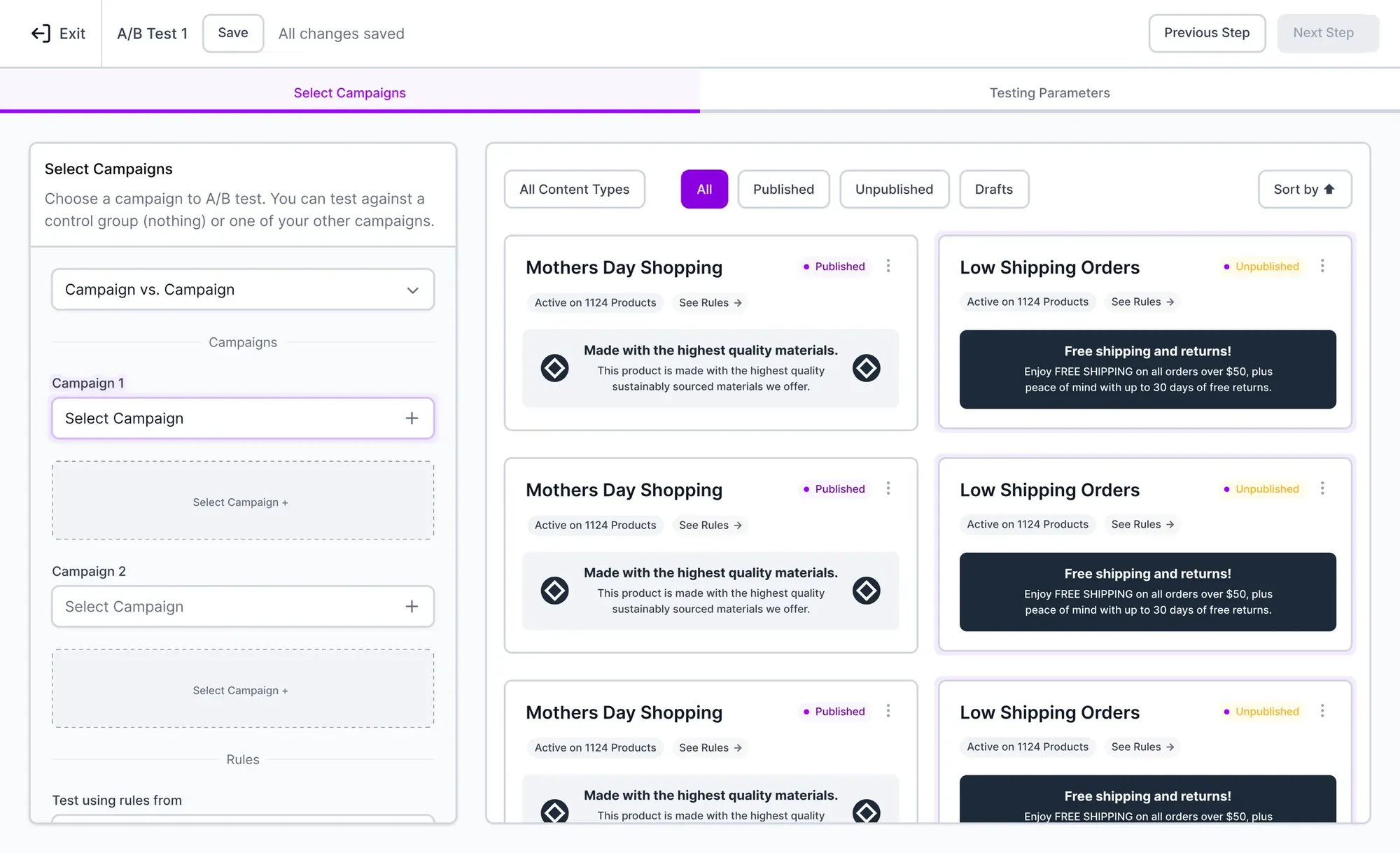Click left diamond icon in top Mothers Day banner
This screenshot has height=853, width=1400.
[554, 368]
